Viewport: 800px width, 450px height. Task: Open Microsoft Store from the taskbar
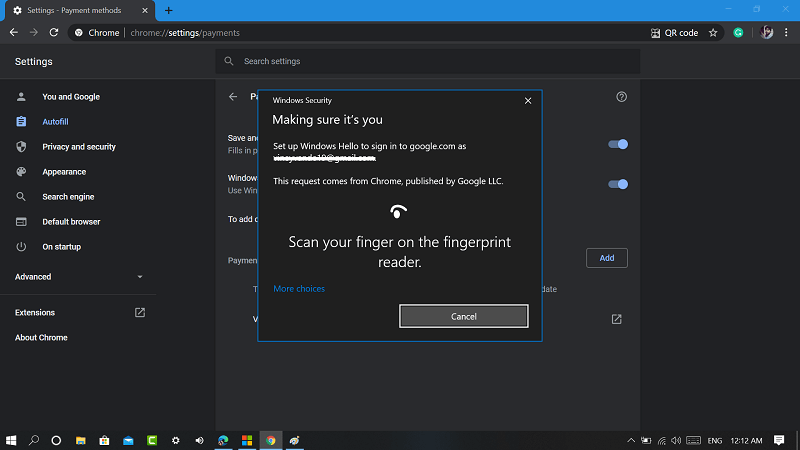click(104, 440)
